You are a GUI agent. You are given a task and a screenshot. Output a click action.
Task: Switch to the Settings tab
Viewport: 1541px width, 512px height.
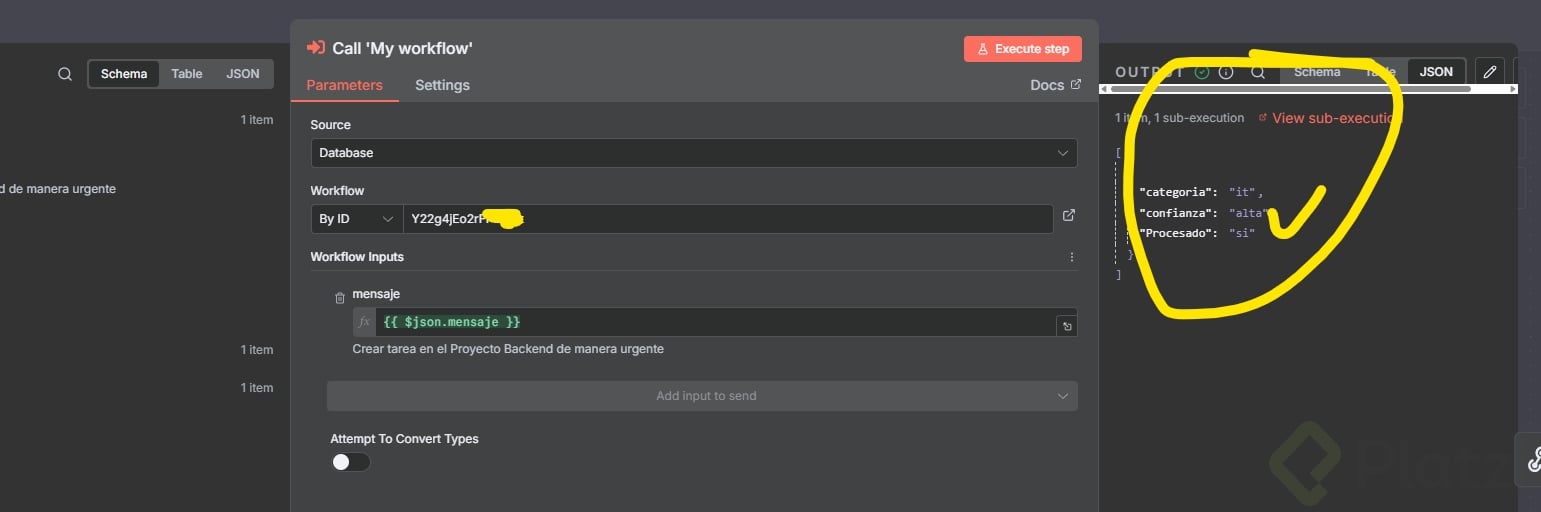pos(442,85)
